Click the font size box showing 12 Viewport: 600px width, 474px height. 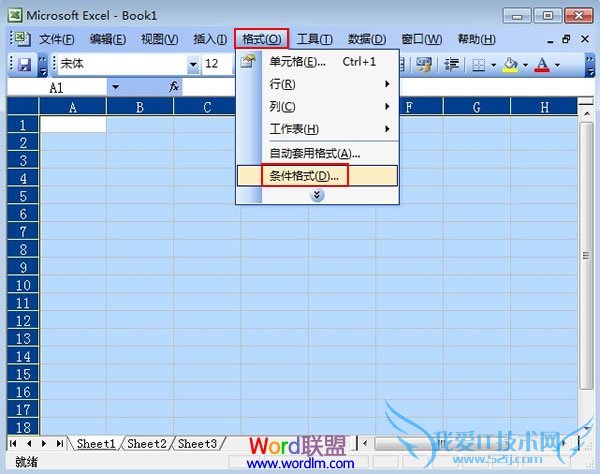tap(218, 64)
